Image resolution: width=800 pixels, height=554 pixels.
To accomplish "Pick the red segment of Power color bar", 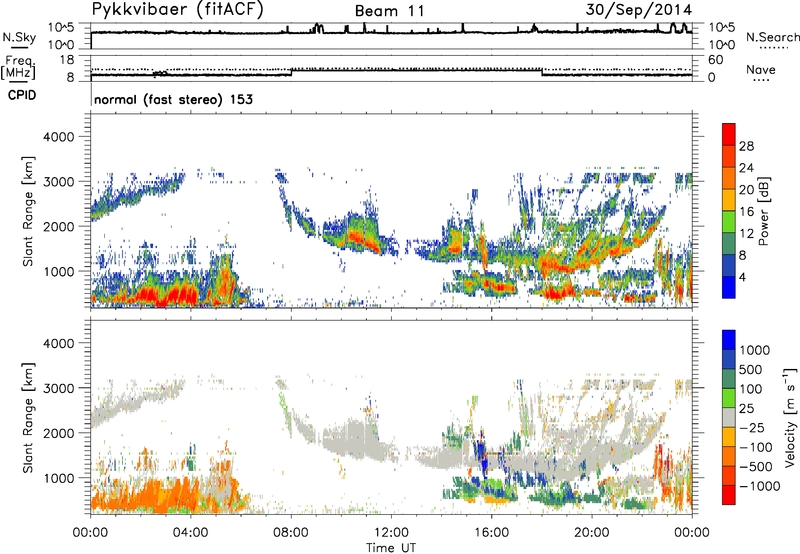I will (729, 135).
